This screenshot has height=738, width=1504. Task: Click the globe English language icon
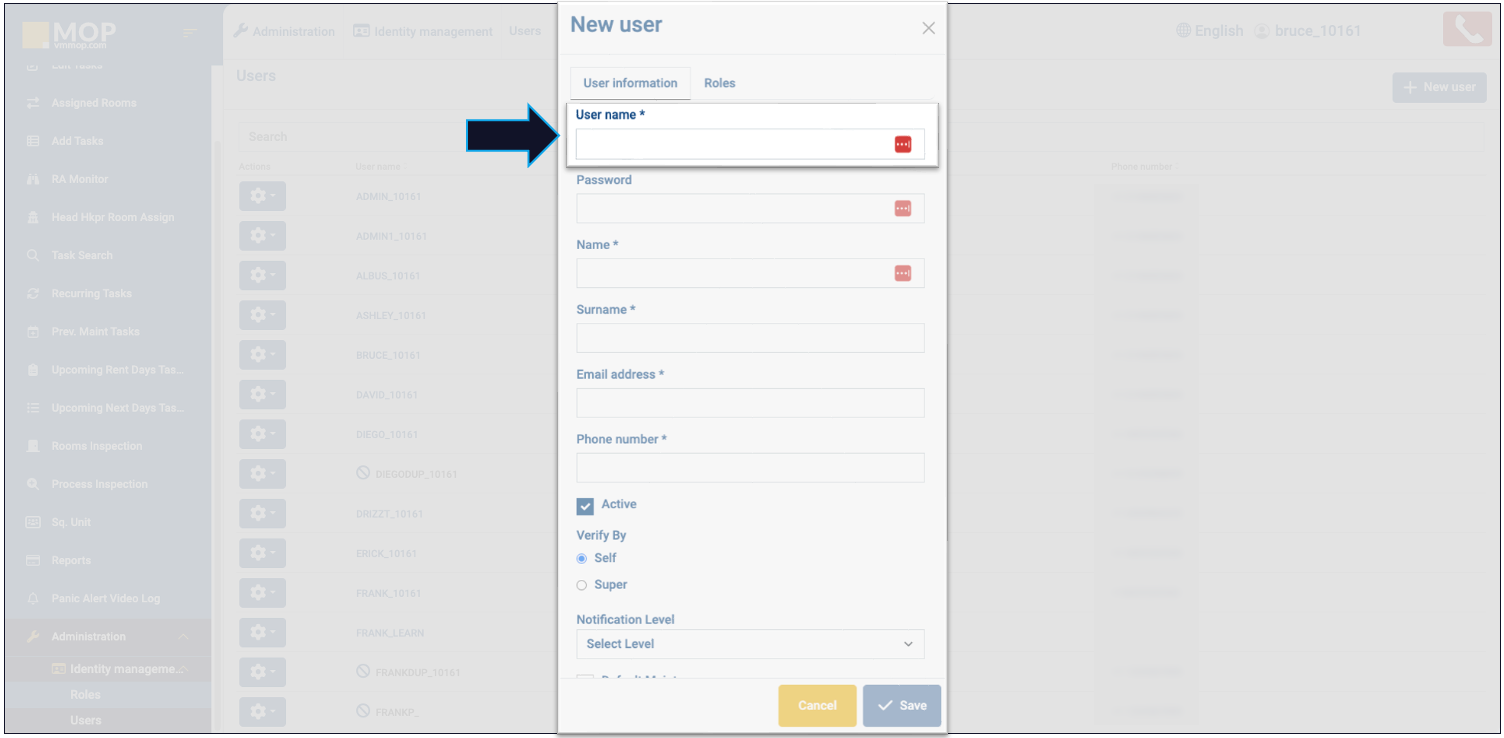[1184, 31]
